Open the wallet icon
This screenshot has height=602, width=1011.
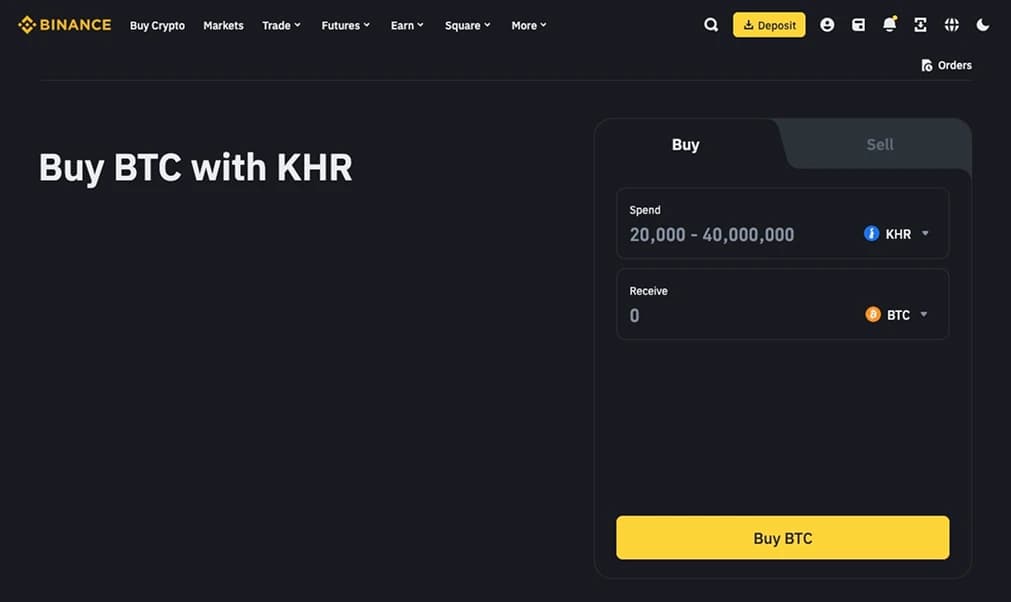pos(858,24)
